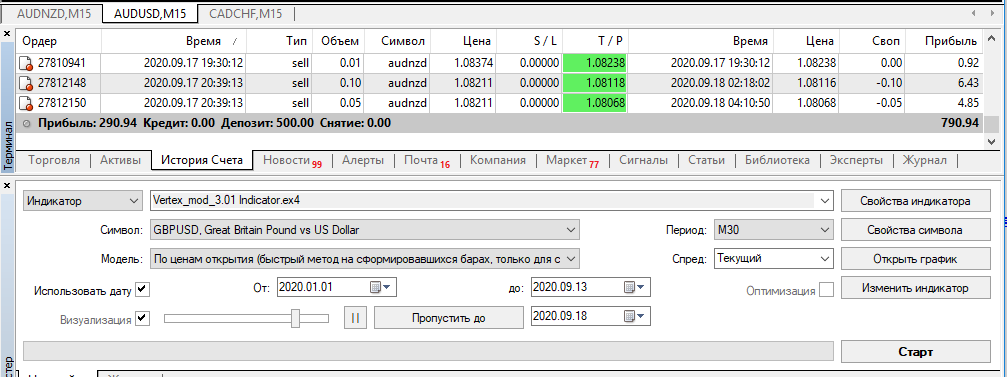Close the Terminal panel with X
The width and height of the screenshot is (1007, 377).
pos(7,33)
